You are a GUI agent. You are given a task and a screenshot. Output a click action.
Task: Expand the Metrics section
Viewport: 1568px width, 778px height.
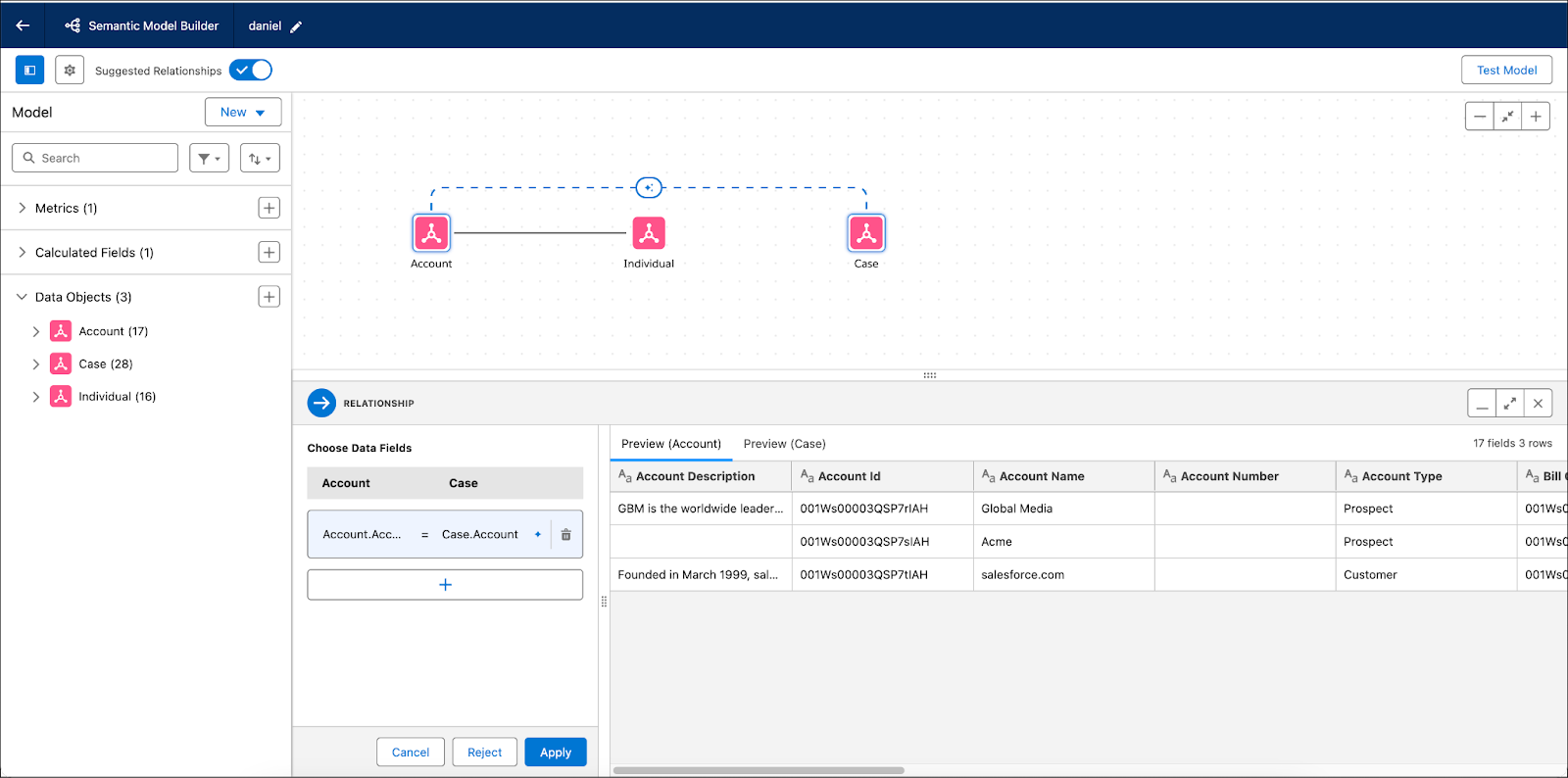pyautogui.click(x=22, y=208)
